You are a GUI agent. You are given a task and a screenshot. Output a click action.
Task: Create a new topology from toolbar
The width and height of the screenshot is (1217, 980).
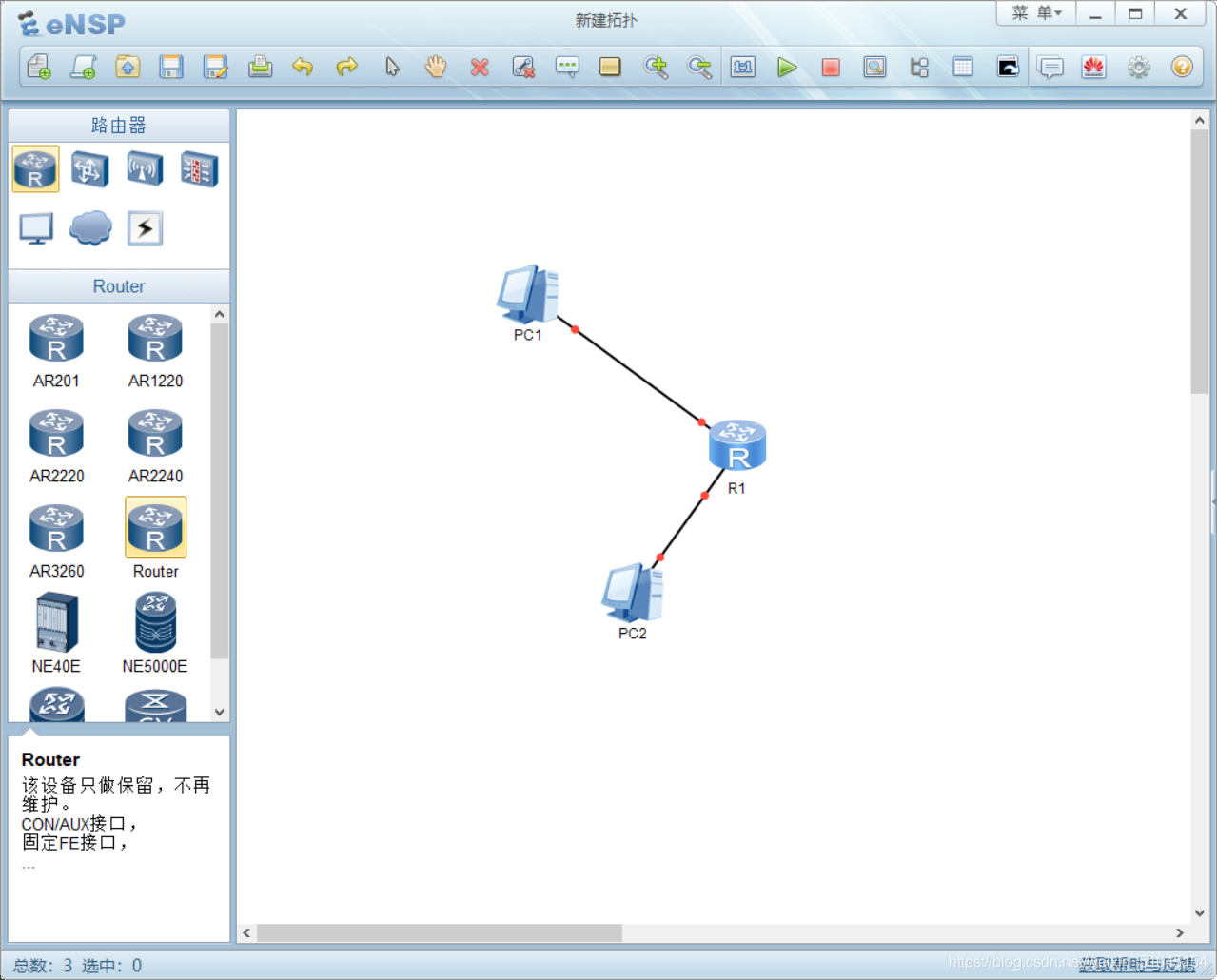[39, 67]
